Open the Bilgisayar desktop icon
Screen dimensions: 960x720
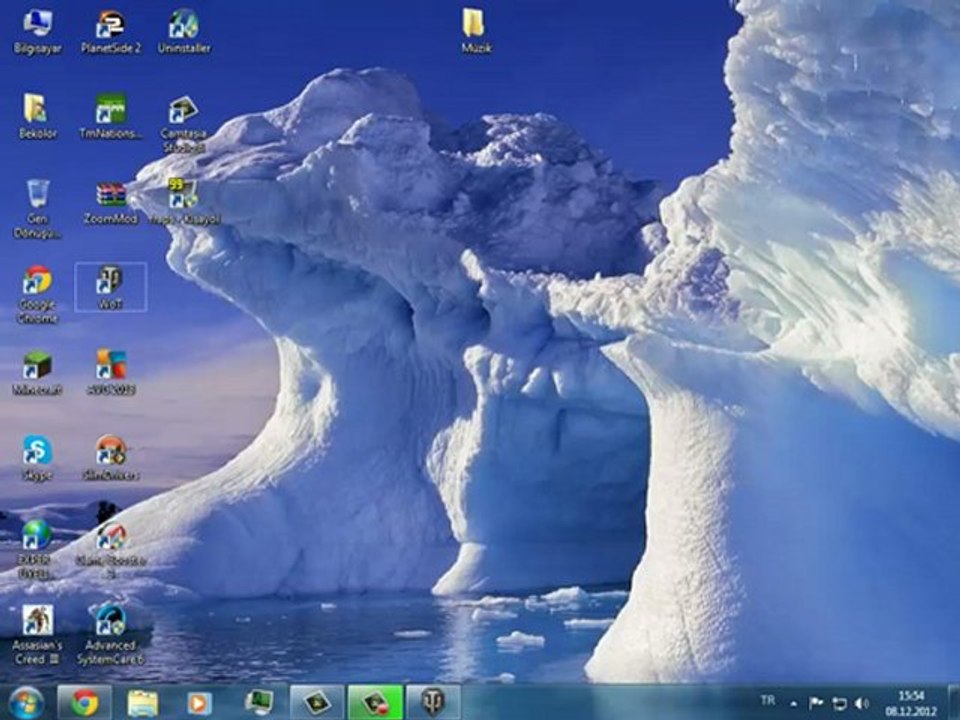pyautogui.click(x=37, y=32)
